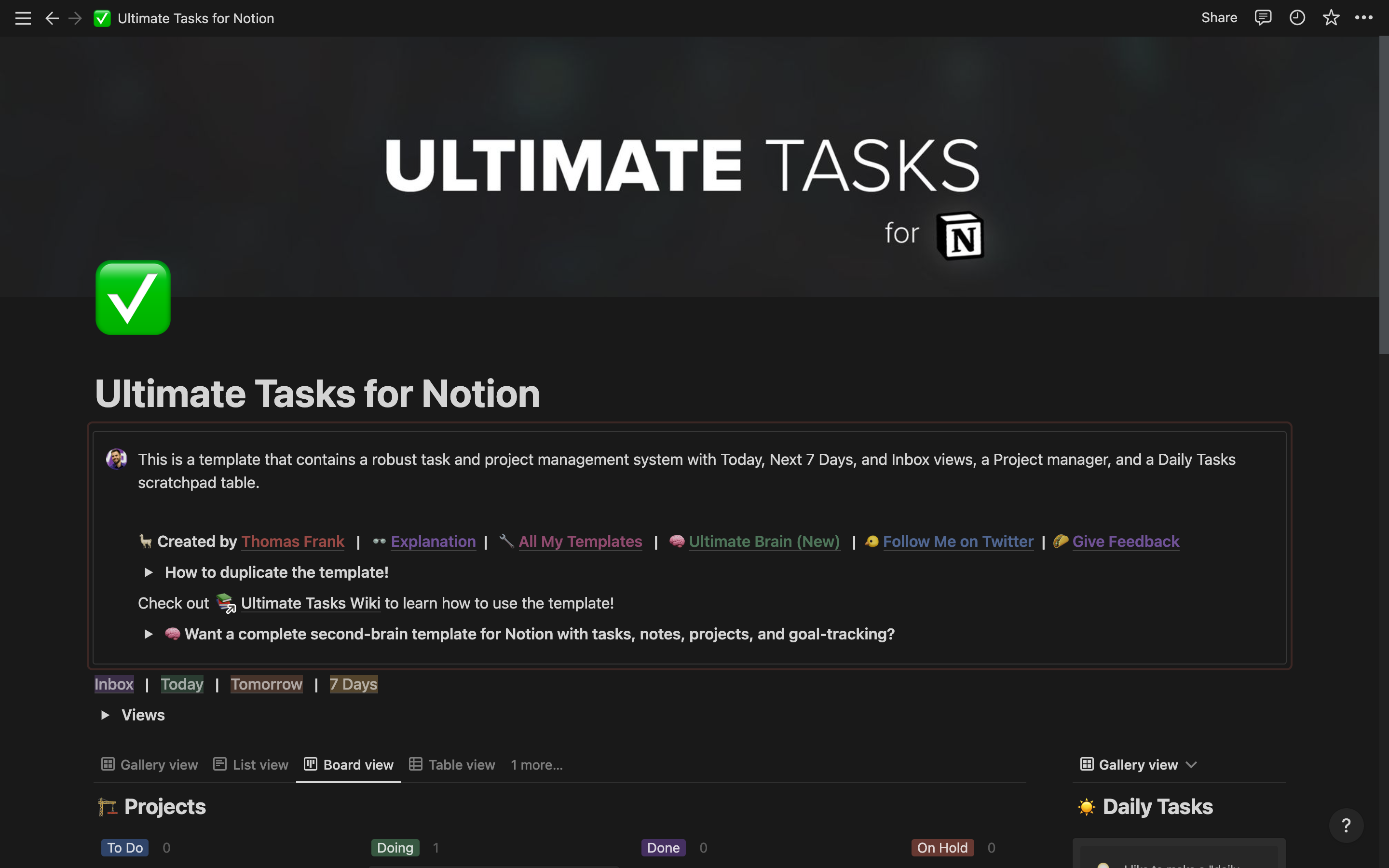Expand the second-brain template toggle
The width and height of the screenshot is (1389, 868).
click(148, 634)
